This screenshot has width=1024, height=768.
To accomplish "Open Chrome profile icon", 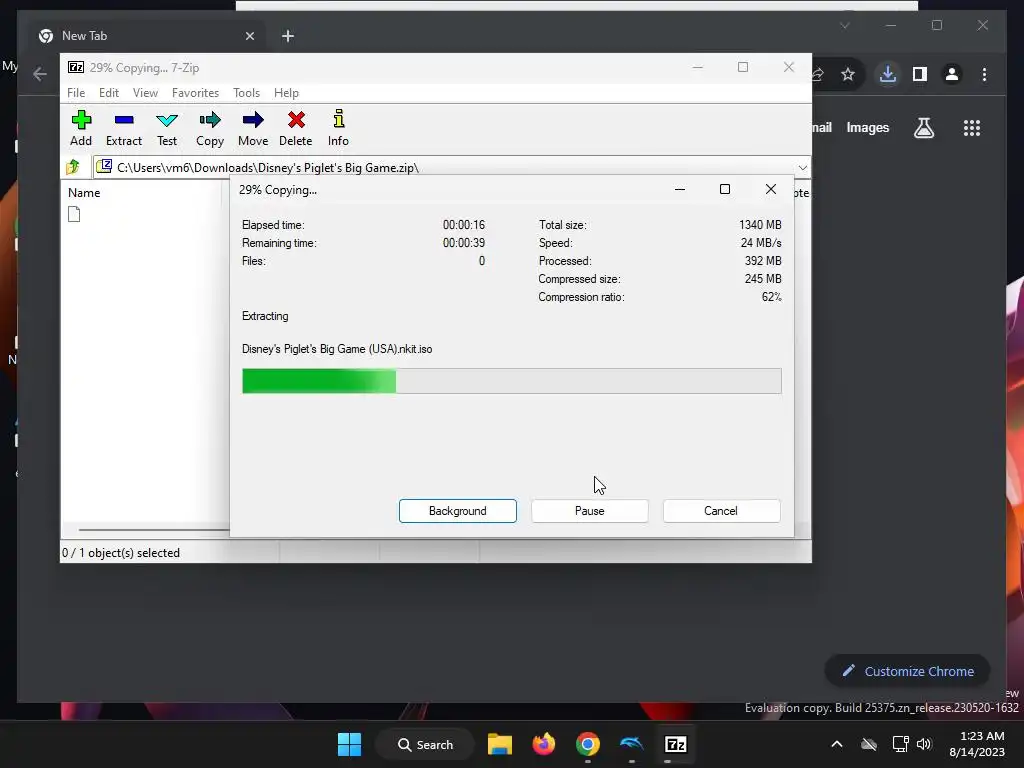I will (x=952, y=74).
